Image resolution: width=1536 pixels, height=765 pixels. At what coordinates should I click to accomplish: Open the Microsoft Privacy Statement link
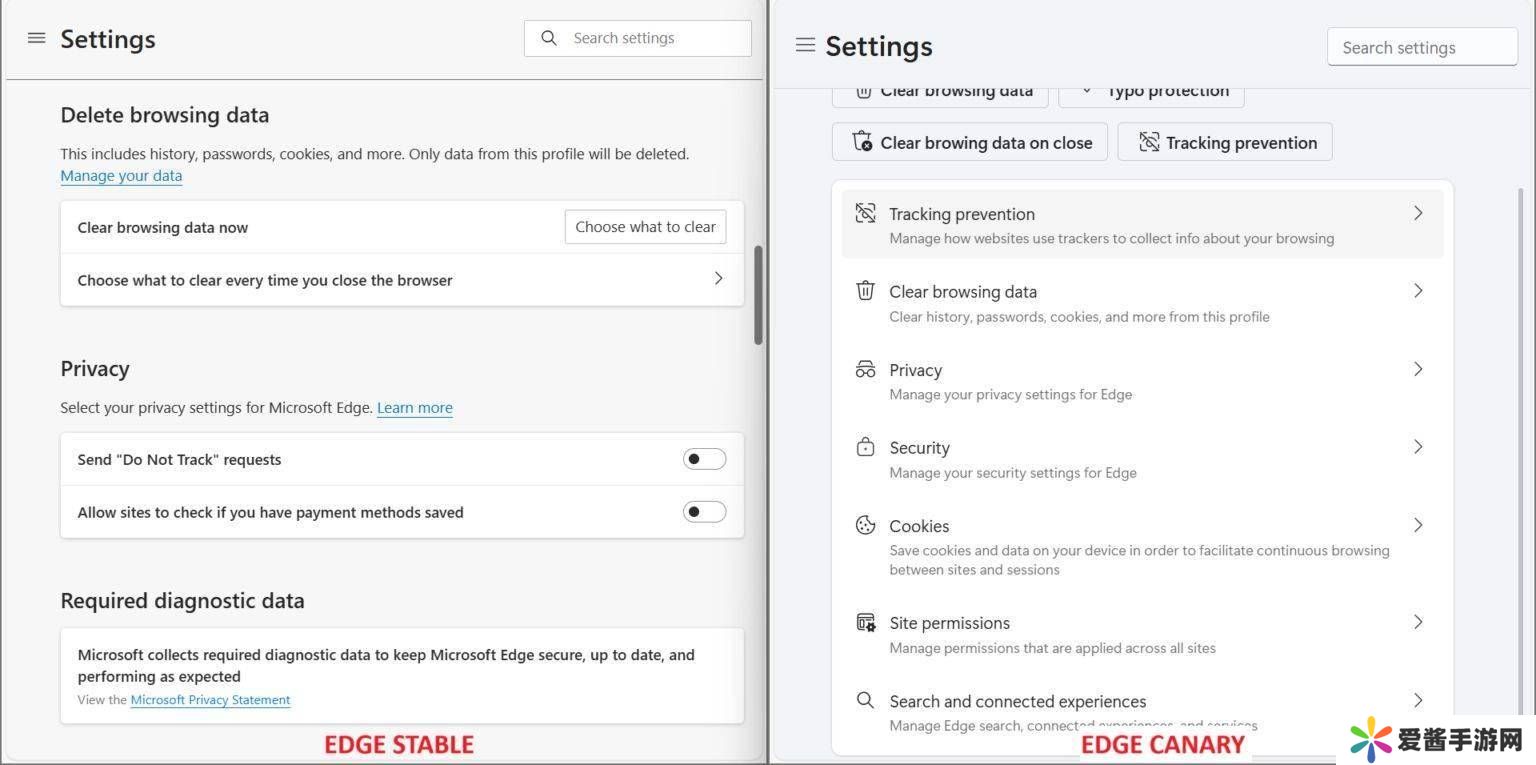(210, 700)
